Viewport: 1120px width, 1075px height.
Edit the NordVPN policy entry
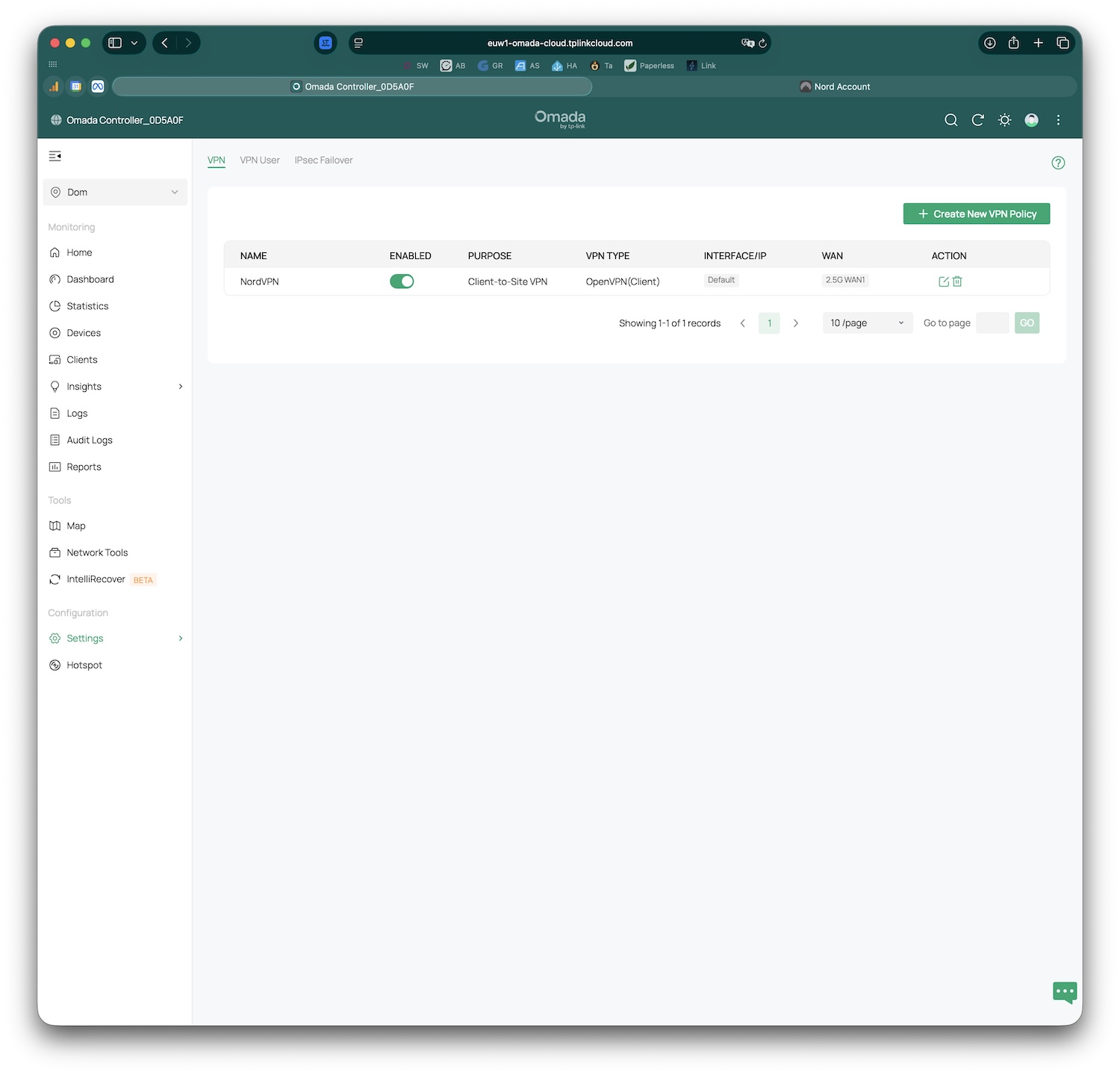click(x=943, y=281)
